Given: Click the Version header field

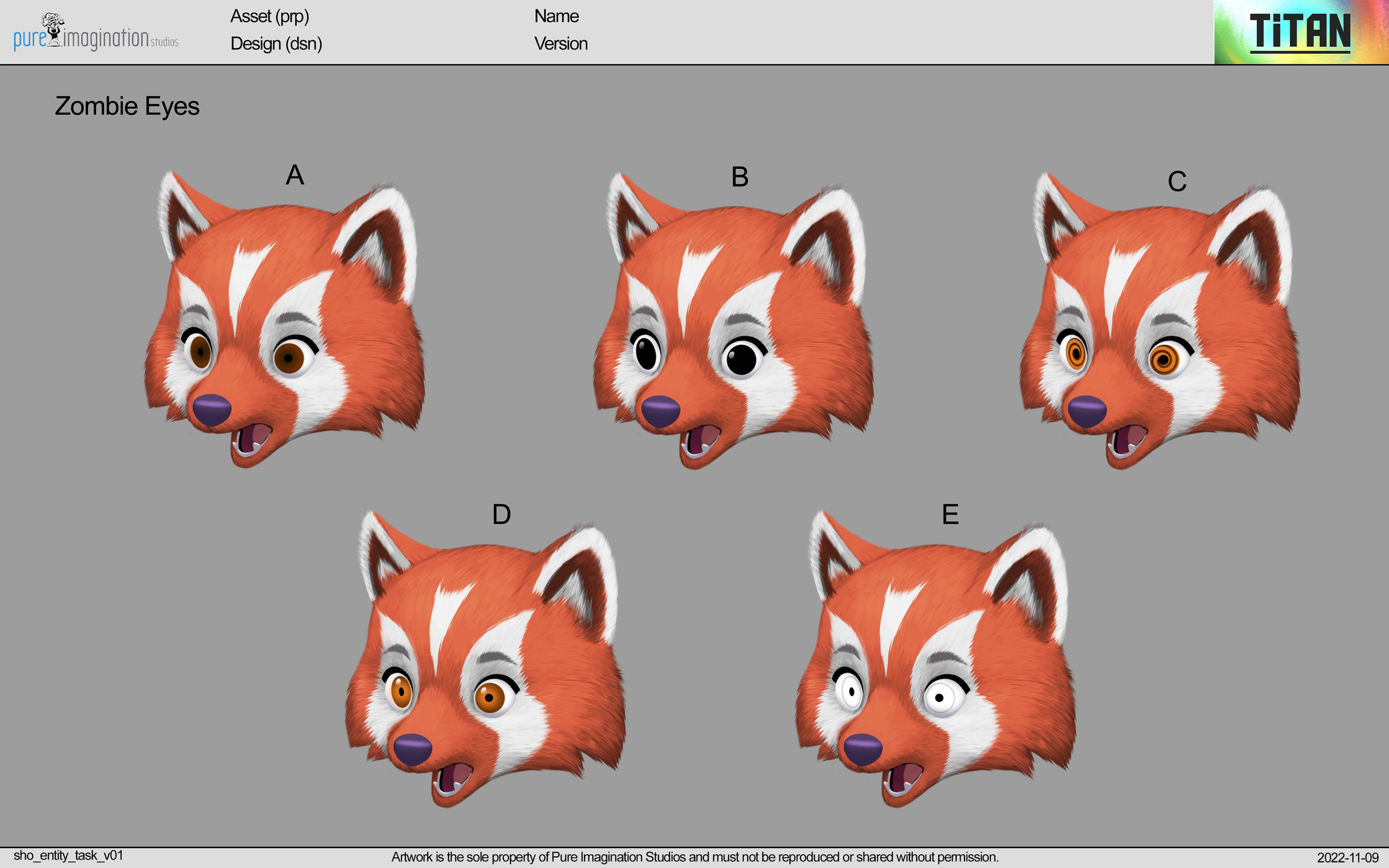Looking at the screenshot, I should click(561, 44).
